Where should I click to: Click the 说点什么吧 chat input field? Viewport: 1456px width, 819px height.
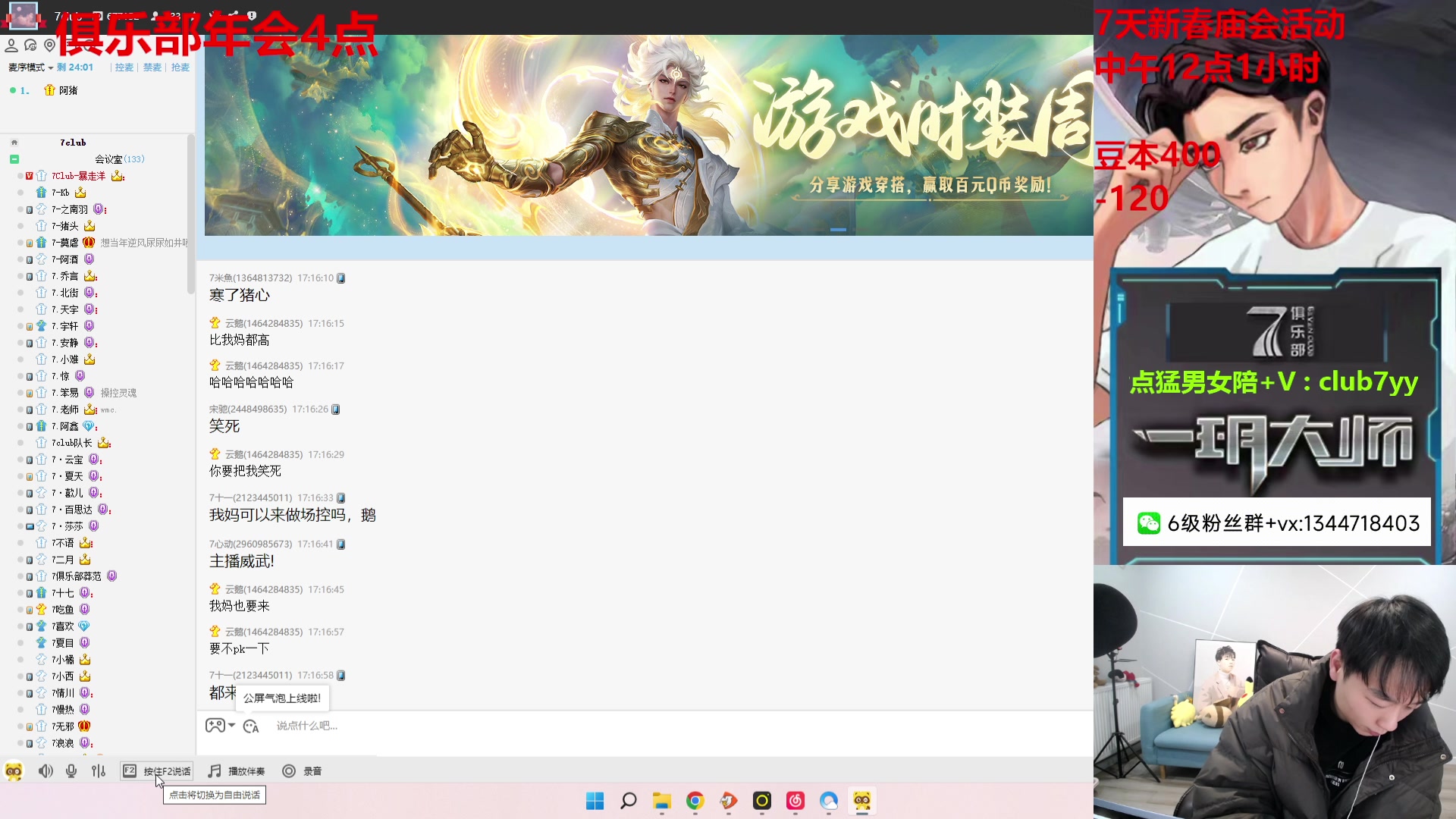coord(307,726)
